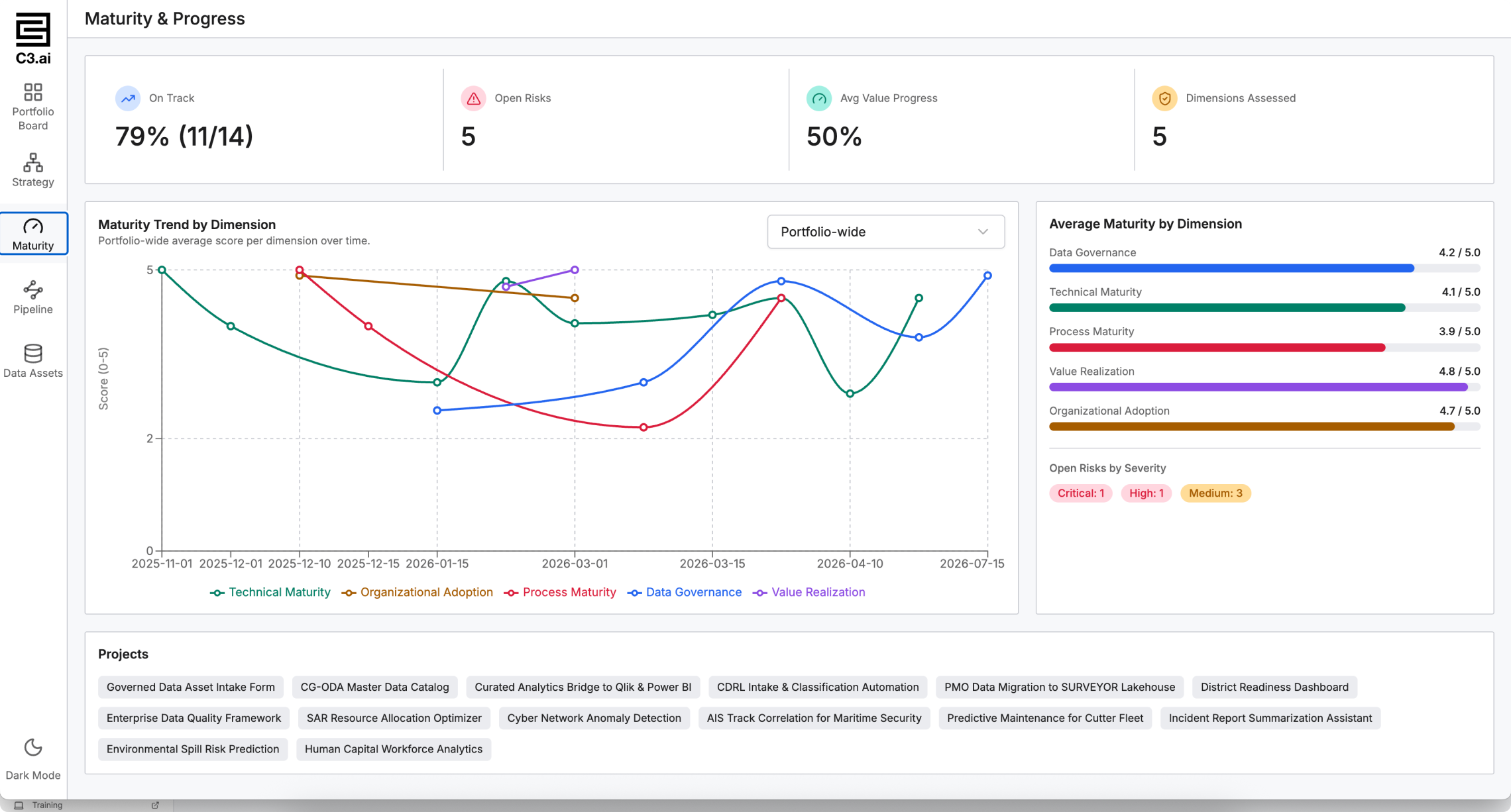
Task: Click the Avg Value Progress gauge icon
Action: (819, 98)
